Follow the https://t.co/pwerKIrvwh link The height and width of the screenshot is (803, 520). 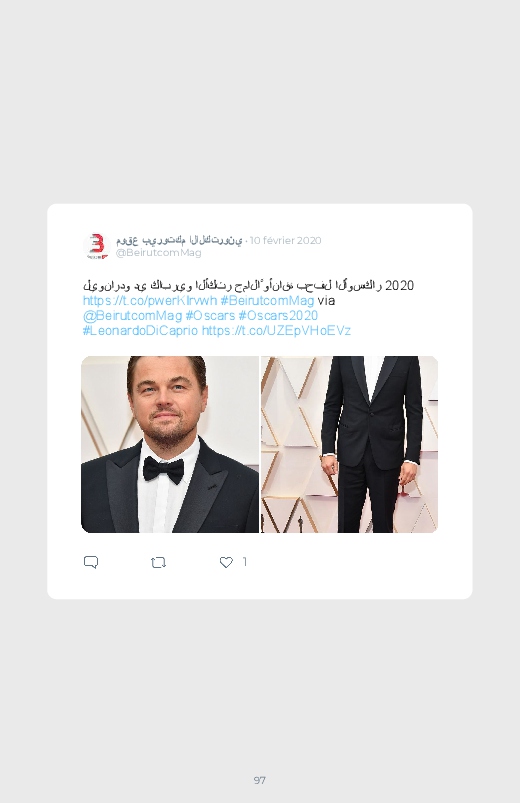[x=150, y=300]
